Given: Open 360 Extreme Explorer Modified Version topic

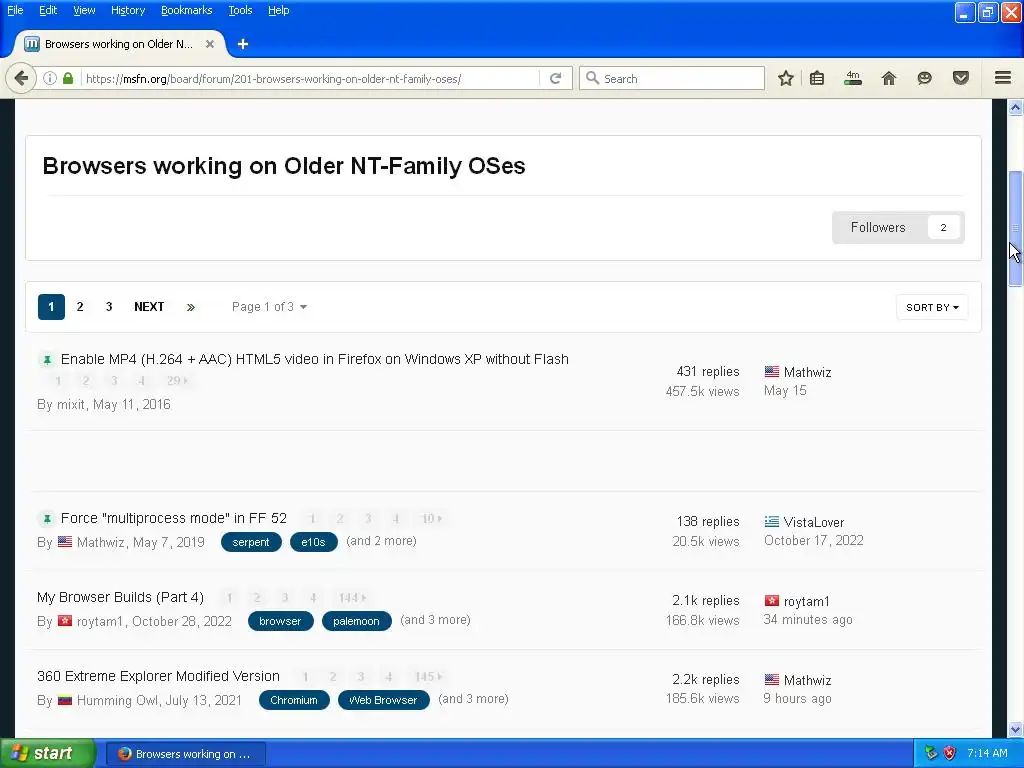Looking at the screenshot, I should pos(158,676).
